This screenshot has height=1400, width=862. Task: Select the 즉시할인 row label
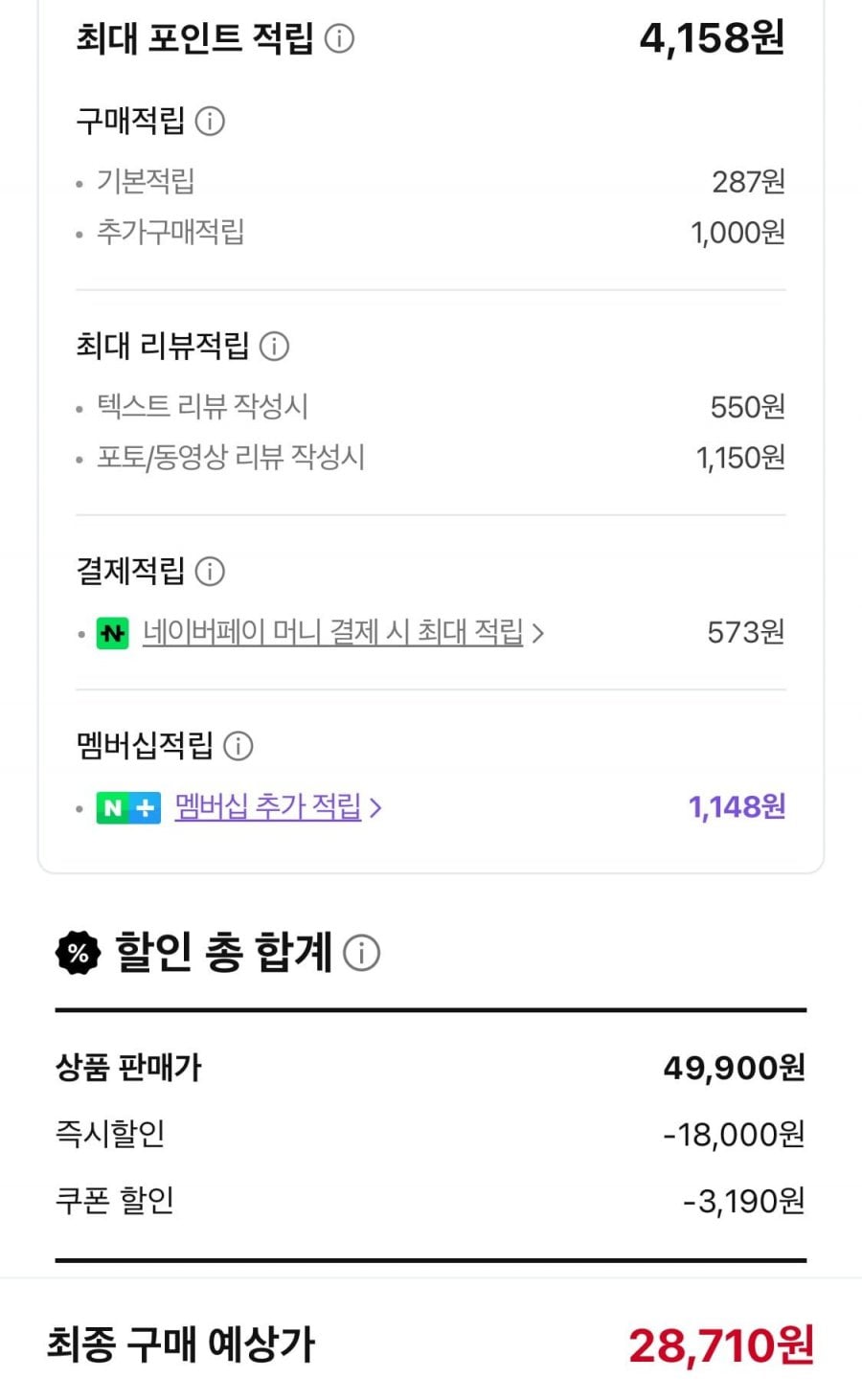110,1134
